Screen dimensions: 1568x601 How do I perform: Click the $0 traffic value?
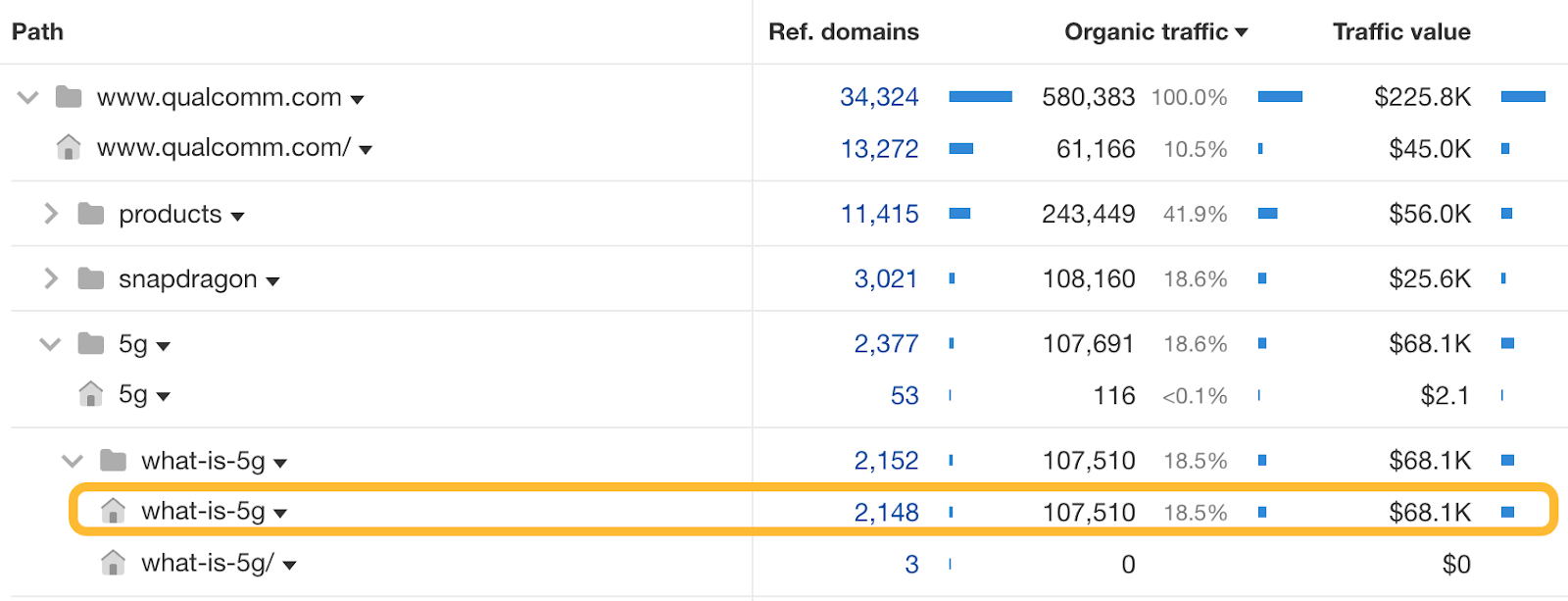1456,565
